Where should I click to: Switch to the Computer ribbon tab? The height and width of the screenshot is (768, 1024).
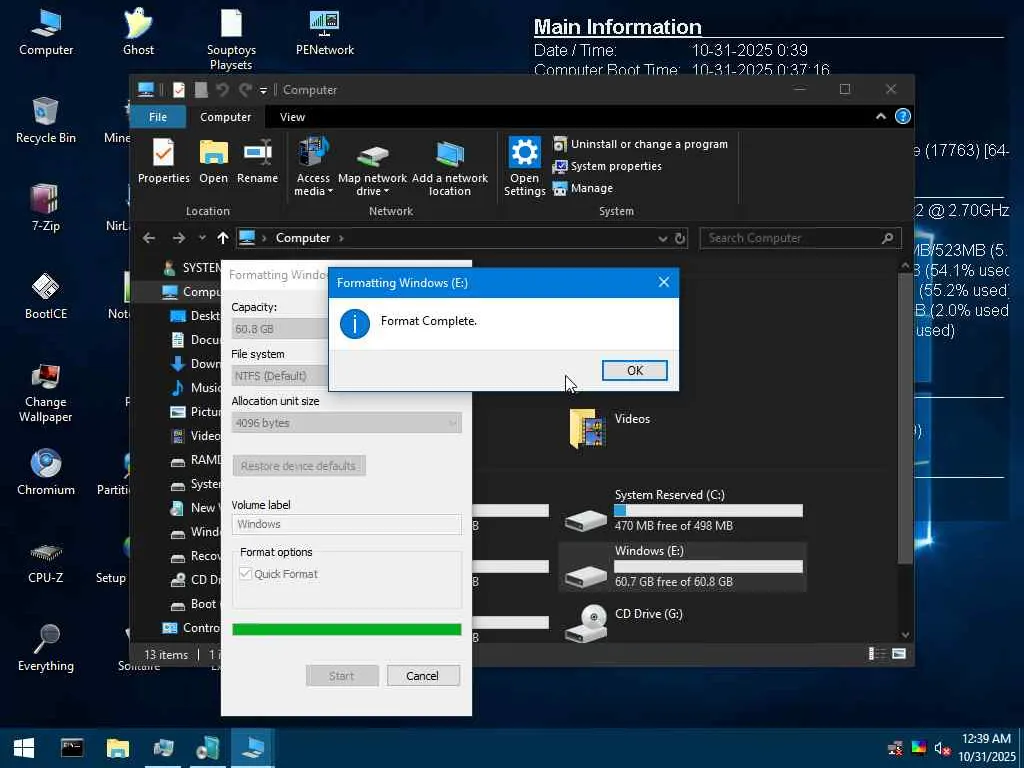point(225,117)
